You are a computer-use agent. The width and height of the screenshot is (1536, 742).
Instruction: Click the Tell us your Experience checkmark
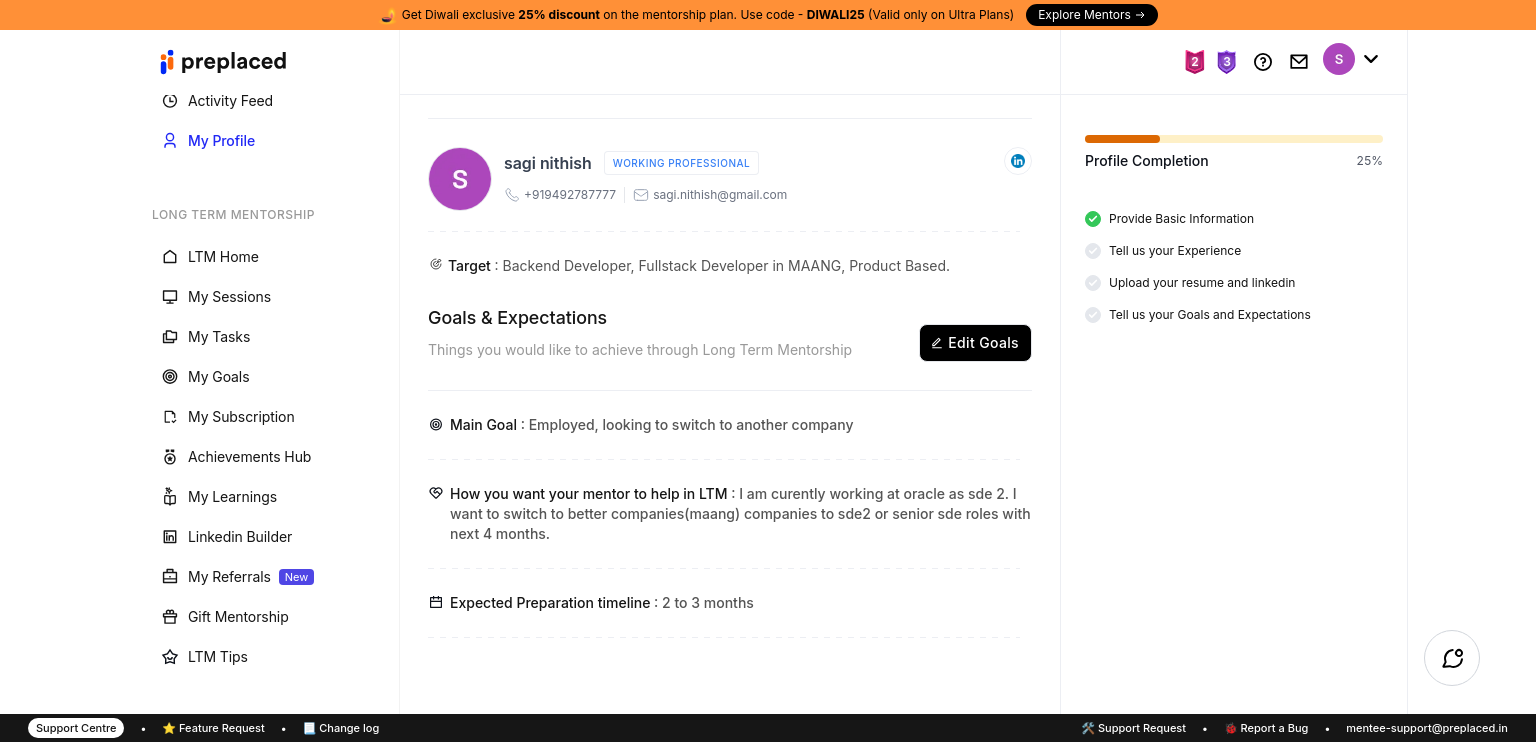[1093, 251]
